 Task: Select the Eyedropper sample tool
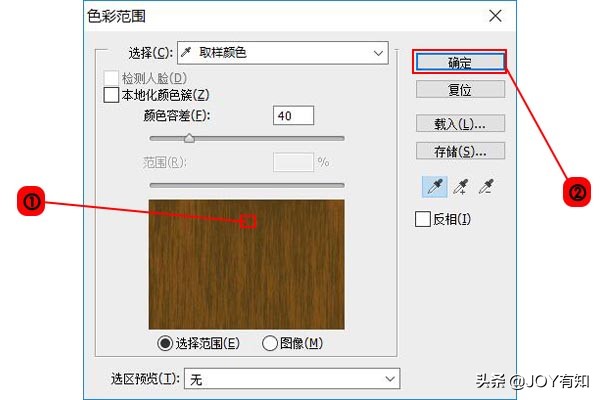[x=435, y=186]
